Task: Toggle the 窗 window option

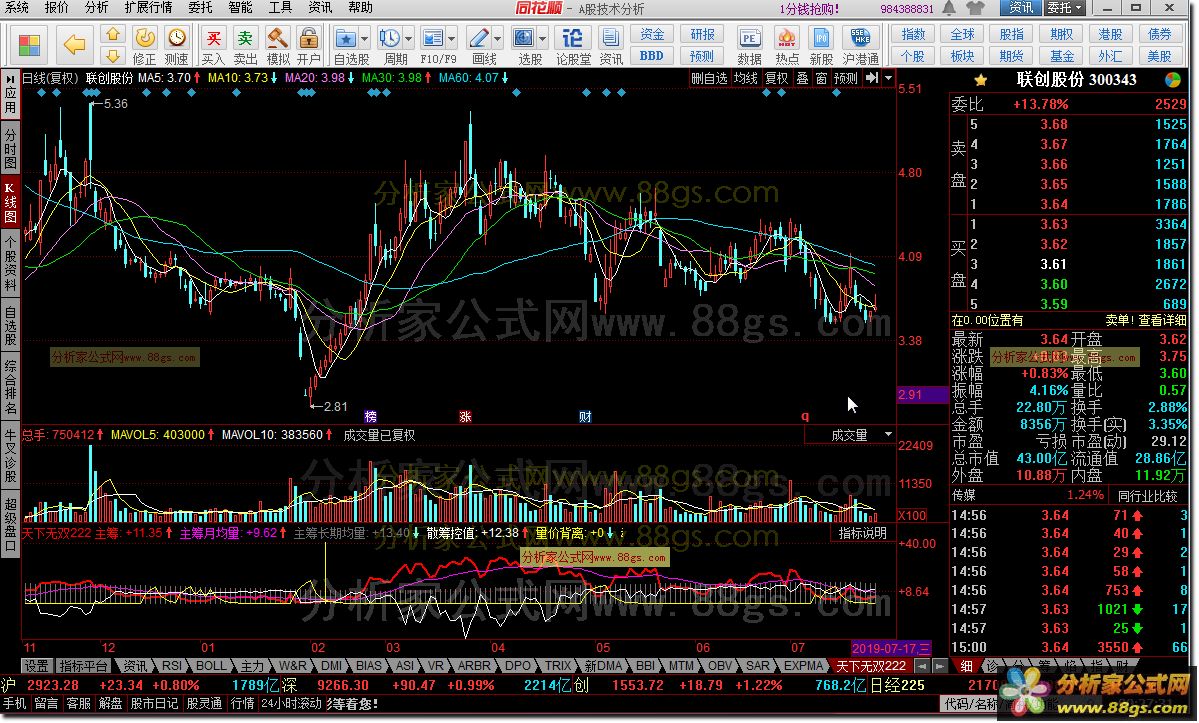Action: click(x=821, y=78)
